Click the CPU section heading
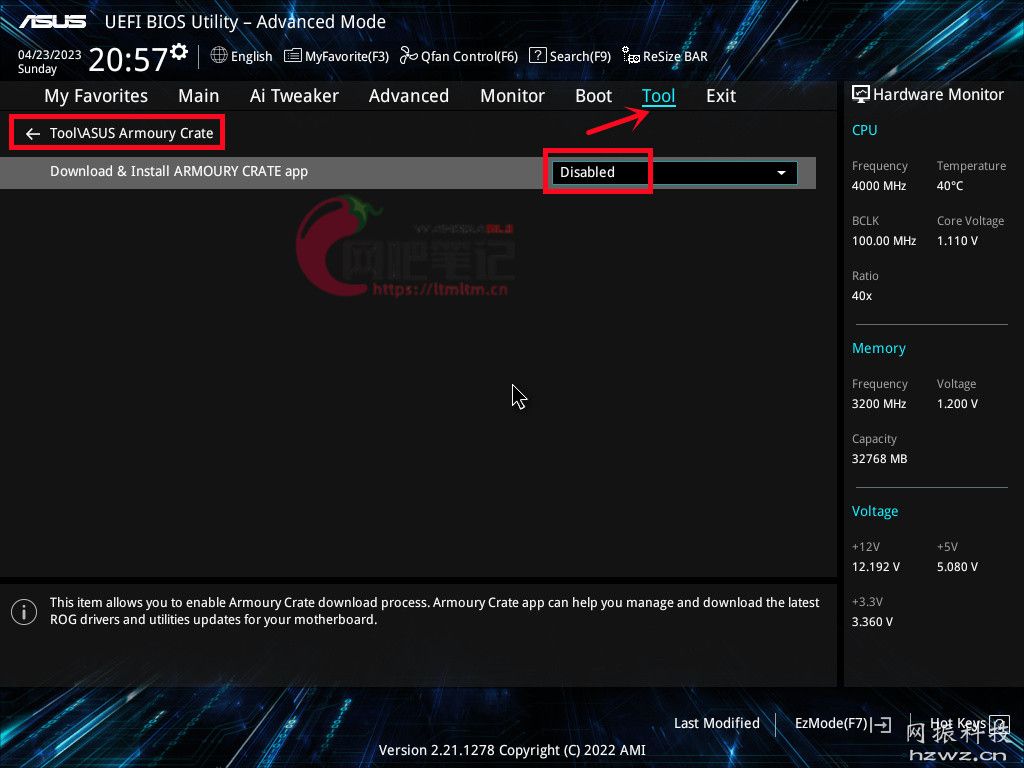1024x768 pixels. pos(864,130)
